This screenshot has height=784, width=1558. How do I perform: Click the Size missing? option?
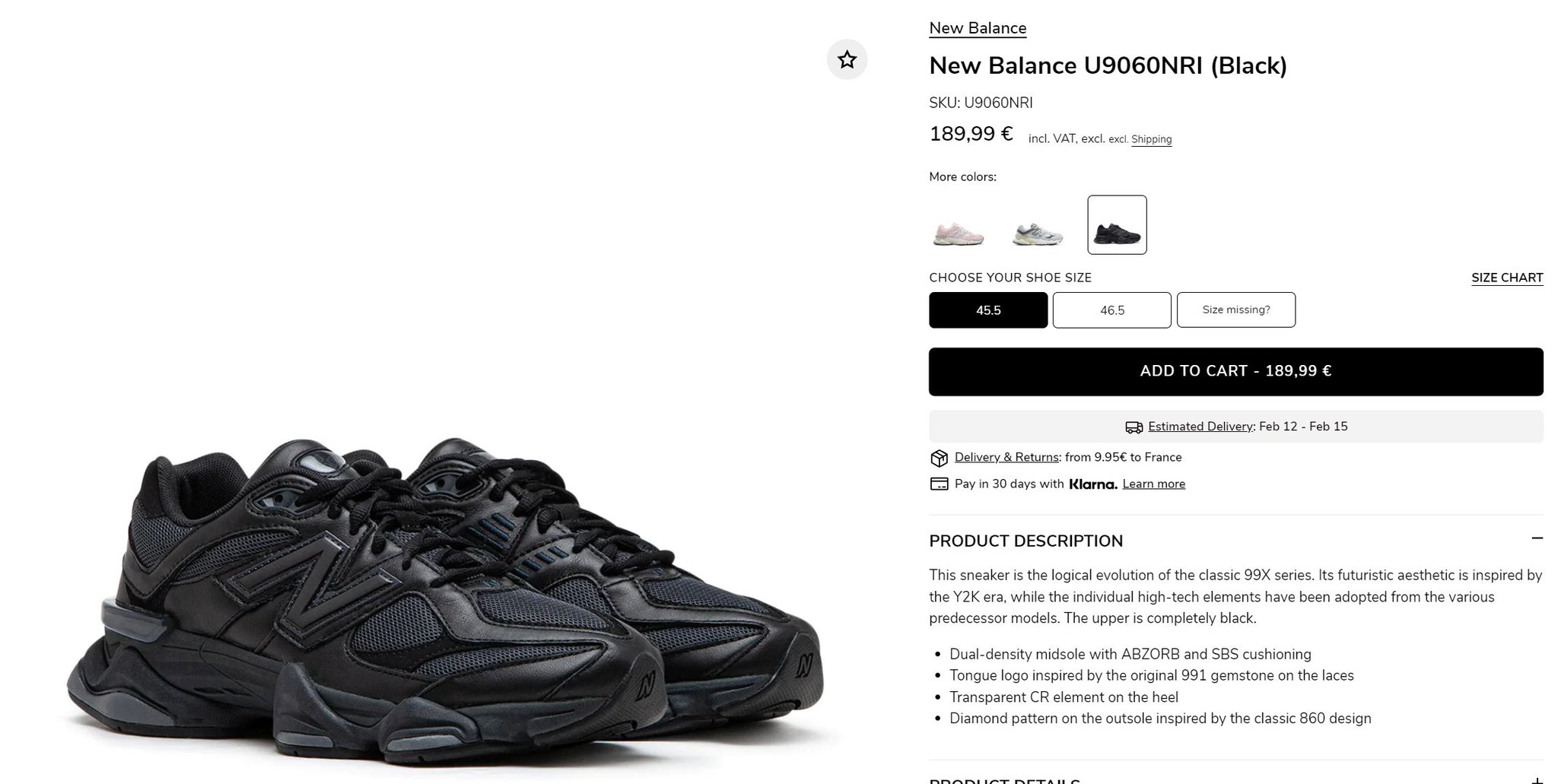pyautogui.click(x=1235, y=310)
